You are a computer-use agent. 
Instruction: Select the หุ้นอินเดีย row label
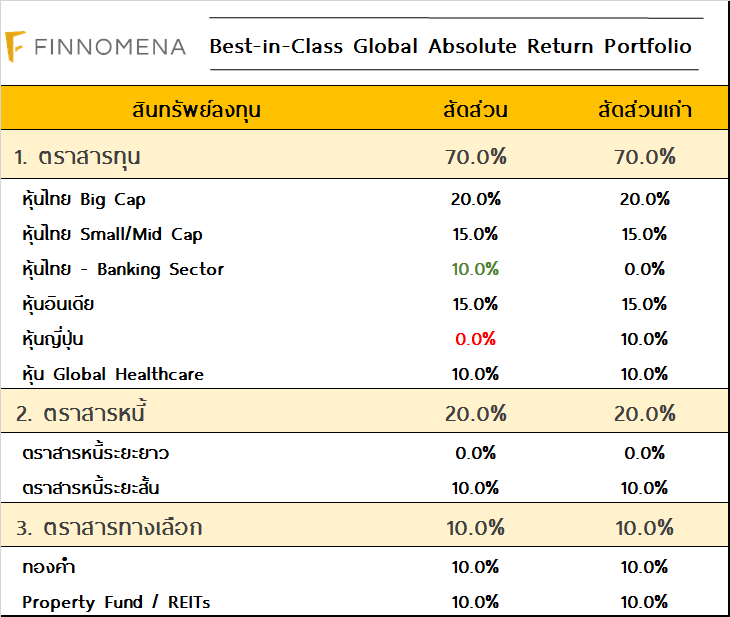(x=58, y=304)
